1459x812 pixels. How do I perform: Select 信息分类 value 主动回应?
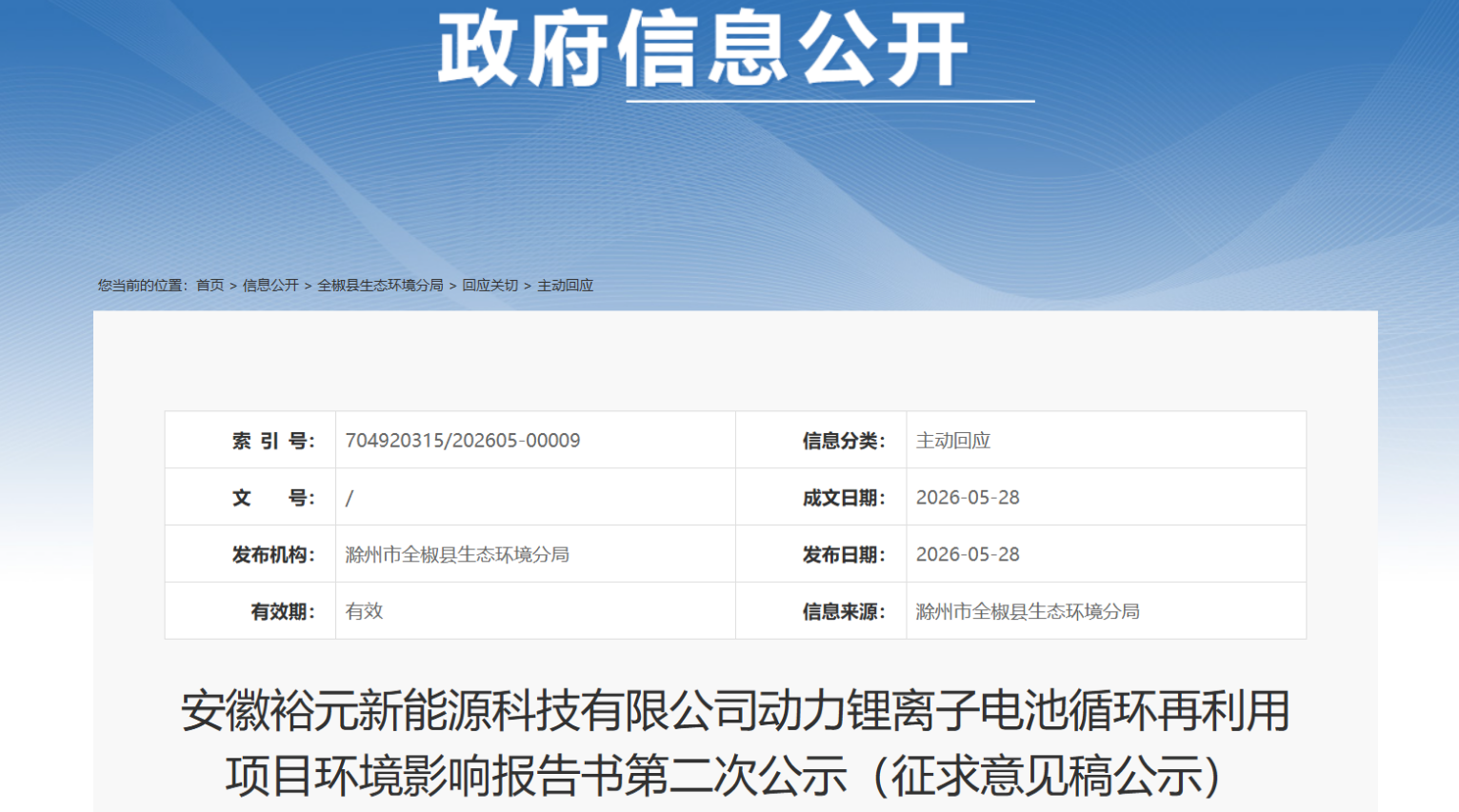[x=953, y=441]
